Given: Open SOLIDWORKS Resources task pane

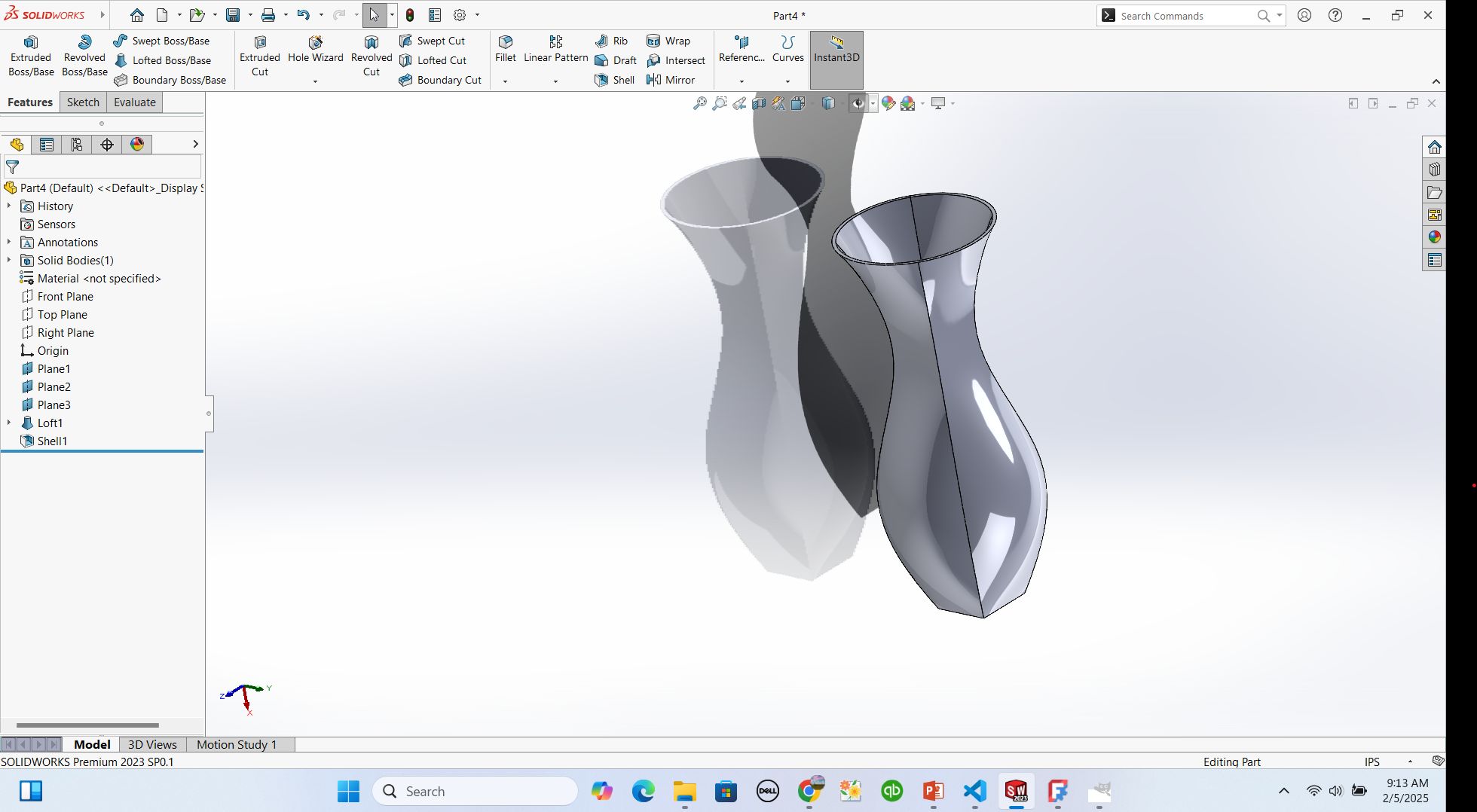Looking at the screenshot, I should [1434, 147].
